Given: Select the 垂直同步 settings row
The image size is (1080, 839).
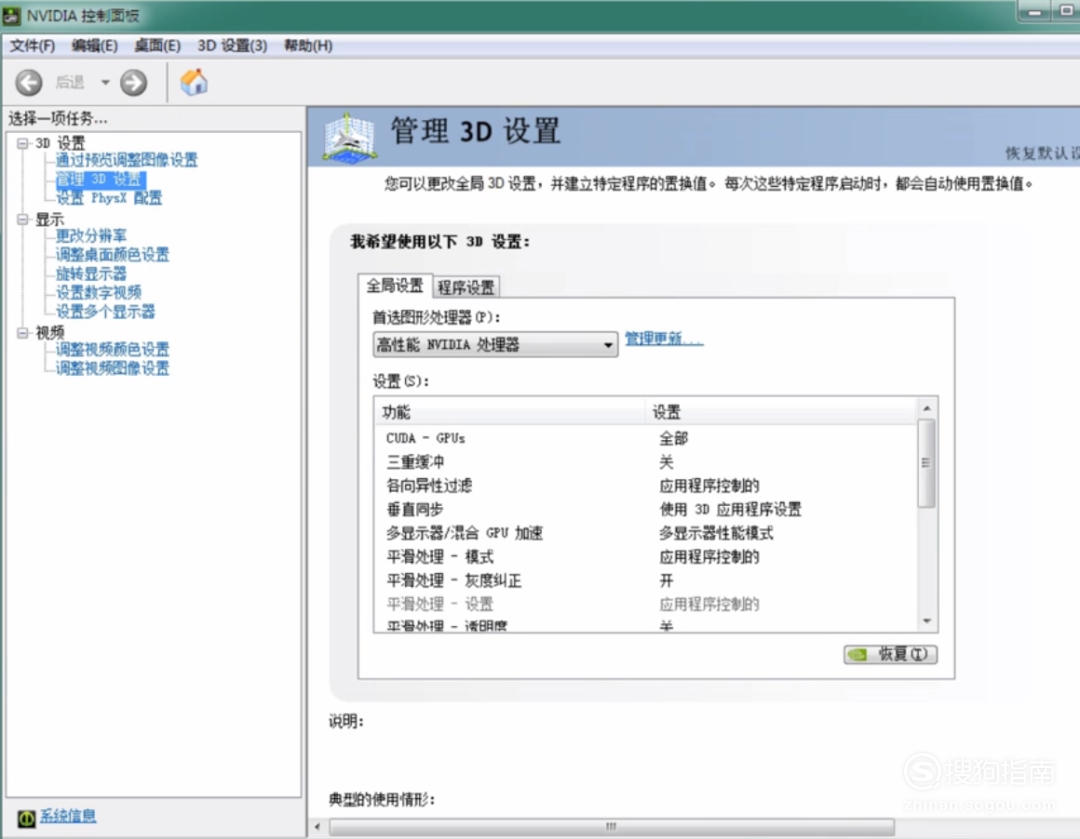Looking at the screenshot, I should pyautogui.click(x=646, y=509).
